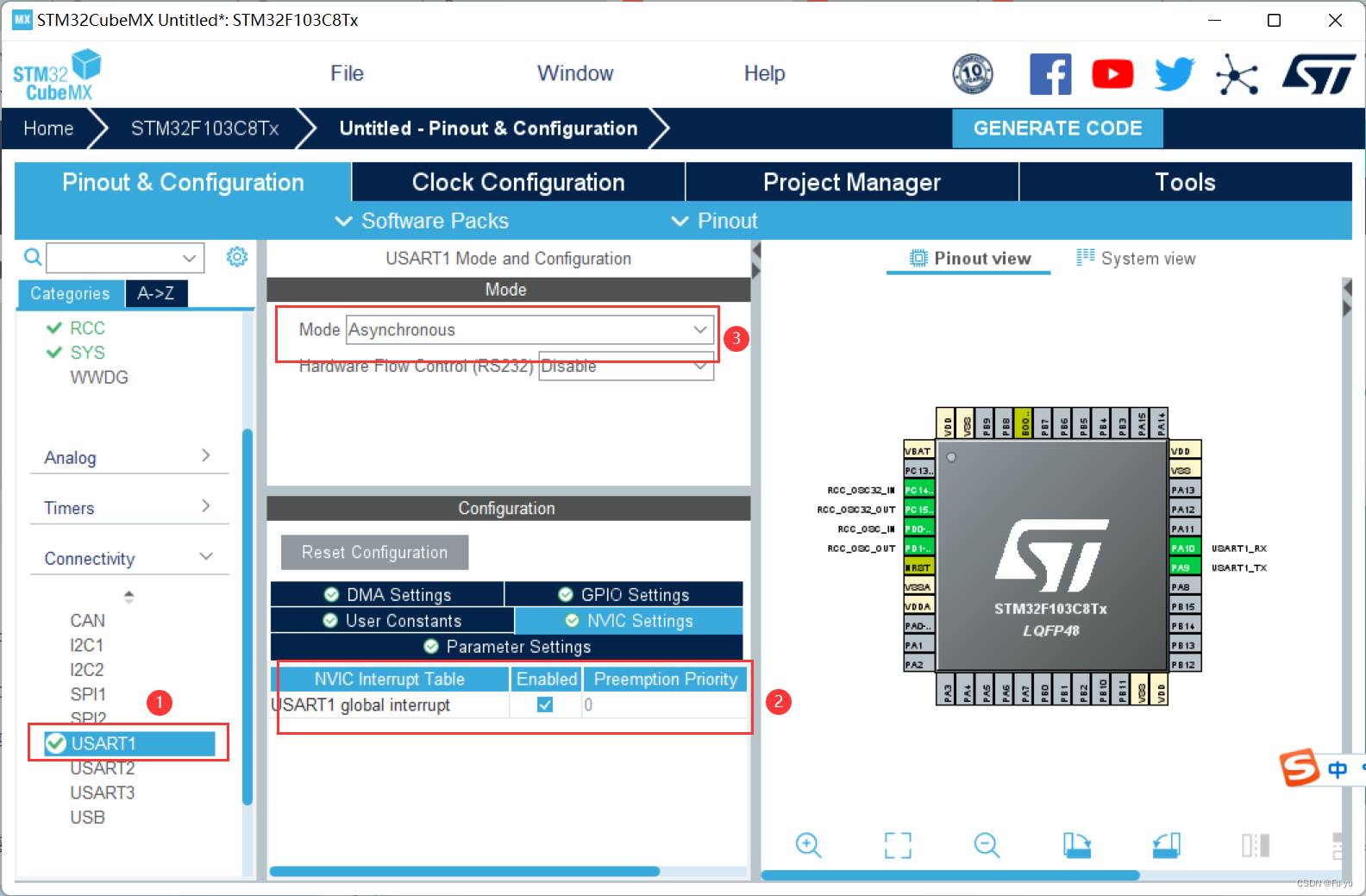Select the Categories tab
The width and height of the screenshot is (1366, 896).
[x=71, y=293]
